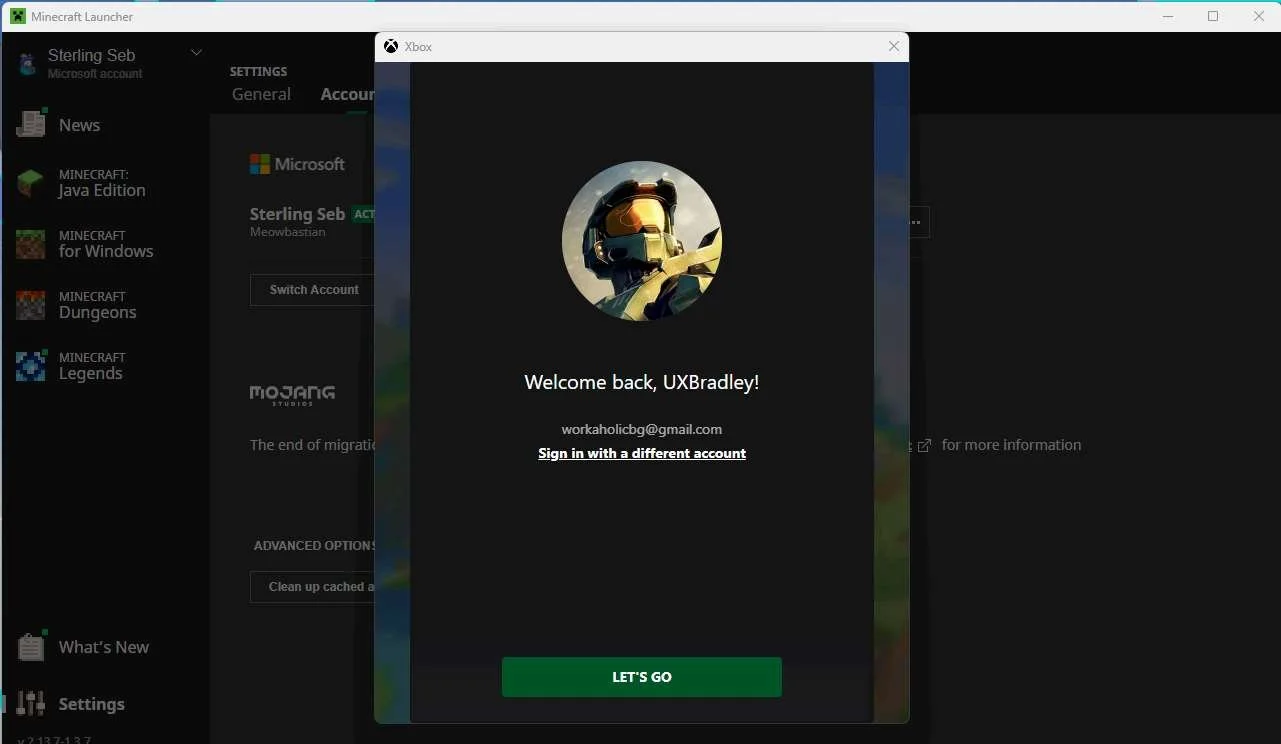Open the migration info external link
Screen dimensions: 1281x744
(924, 445)
